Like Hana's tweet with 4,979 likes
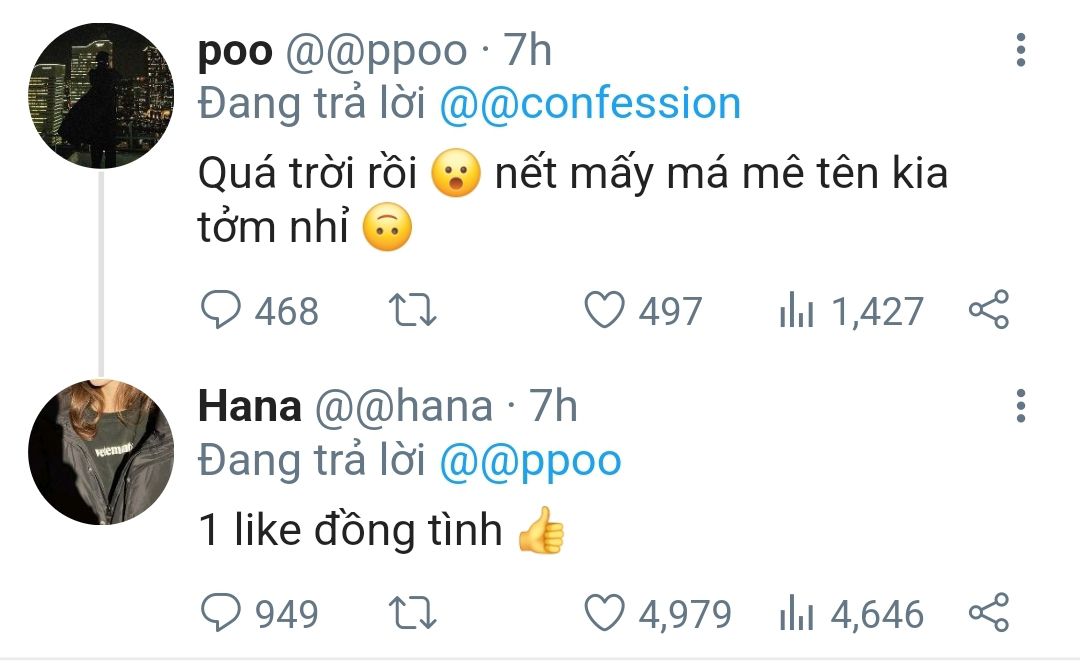This screenshot has height=663, width=1080. [x=657, y=613]
